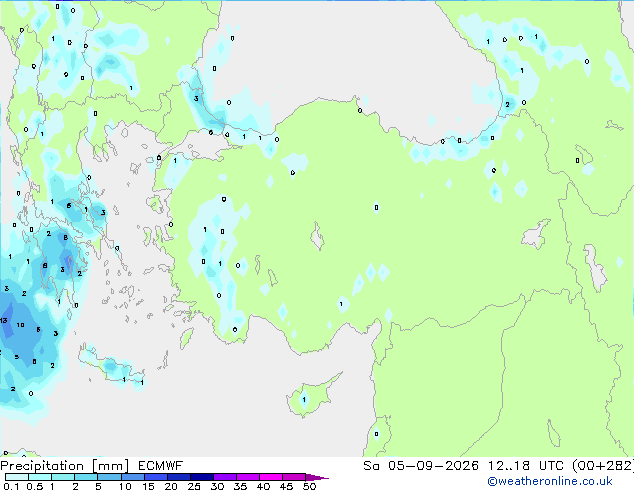Click the 0.1 legend scale label
Image resolution: width=634 pixels, height=490 pixels.
tap(11, 486)
